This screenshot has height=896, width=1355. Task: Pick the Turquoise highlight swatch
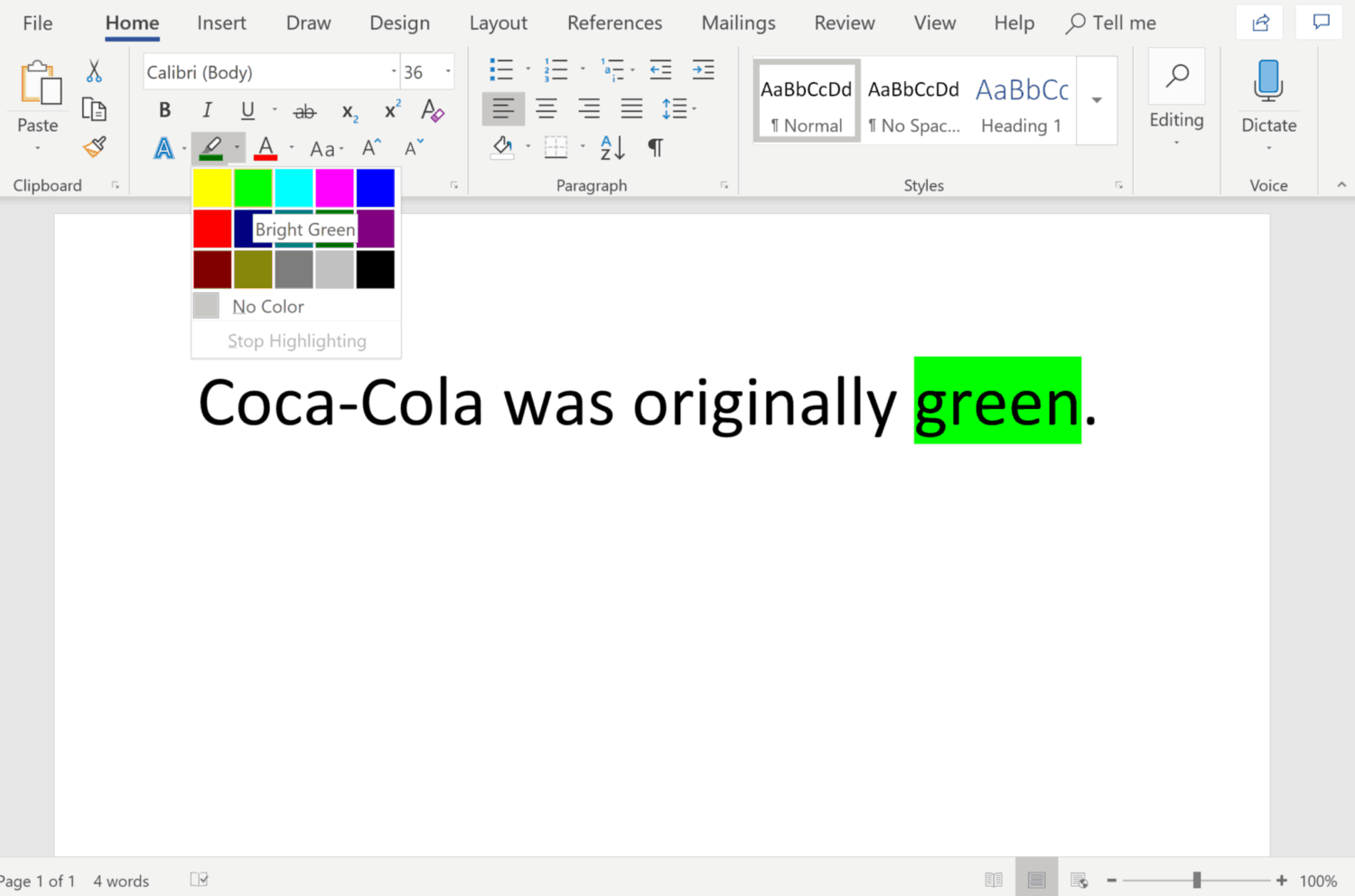click(x=294, y=188)
